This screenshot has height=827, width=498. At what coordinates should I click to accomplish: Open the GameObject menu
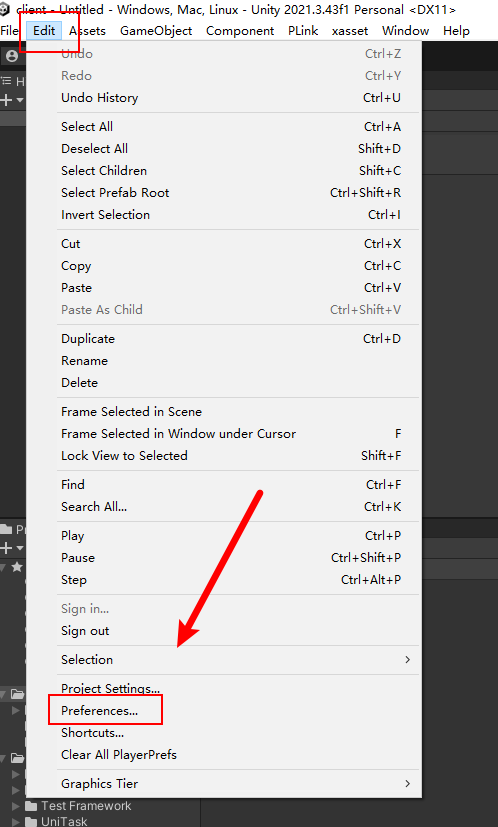(156, 31)
